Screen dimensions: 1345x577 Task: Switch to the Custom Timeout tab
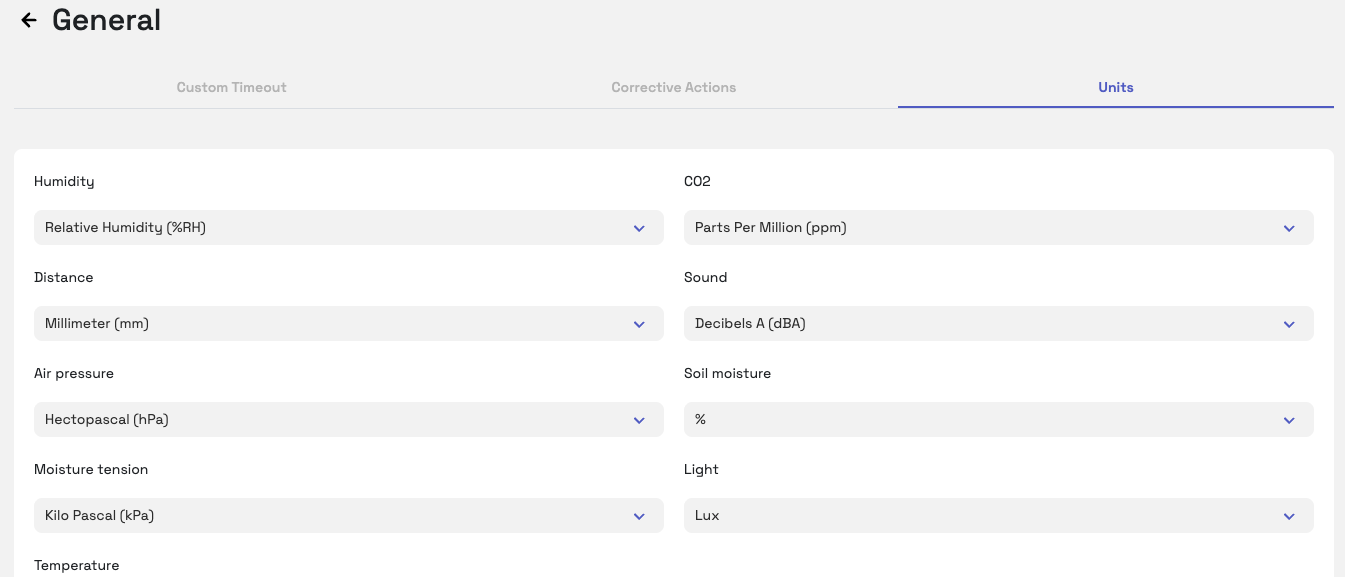coord(231,87)
